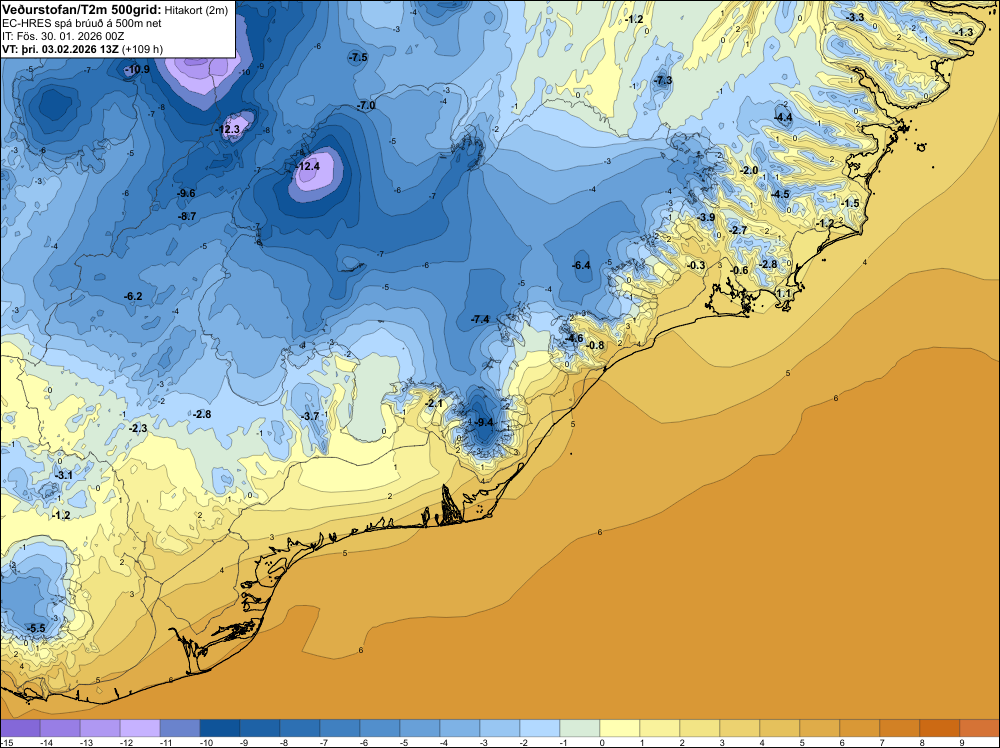1000x748 pixels.
Task: Click the legend swatch between -10 and -9
Action: pyautogui.click(x=220, y=728)
